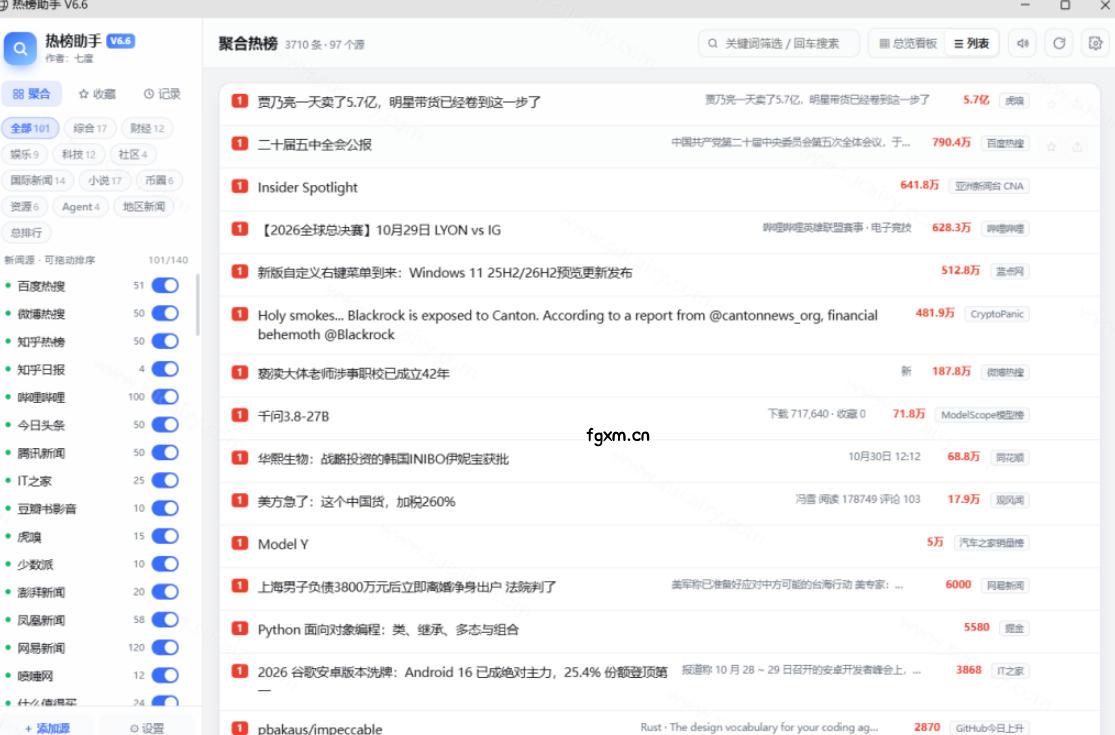Filter by 资源 6 category
Image resolution: width=1115 pixels, height=735 pixels.
[24, 207]
